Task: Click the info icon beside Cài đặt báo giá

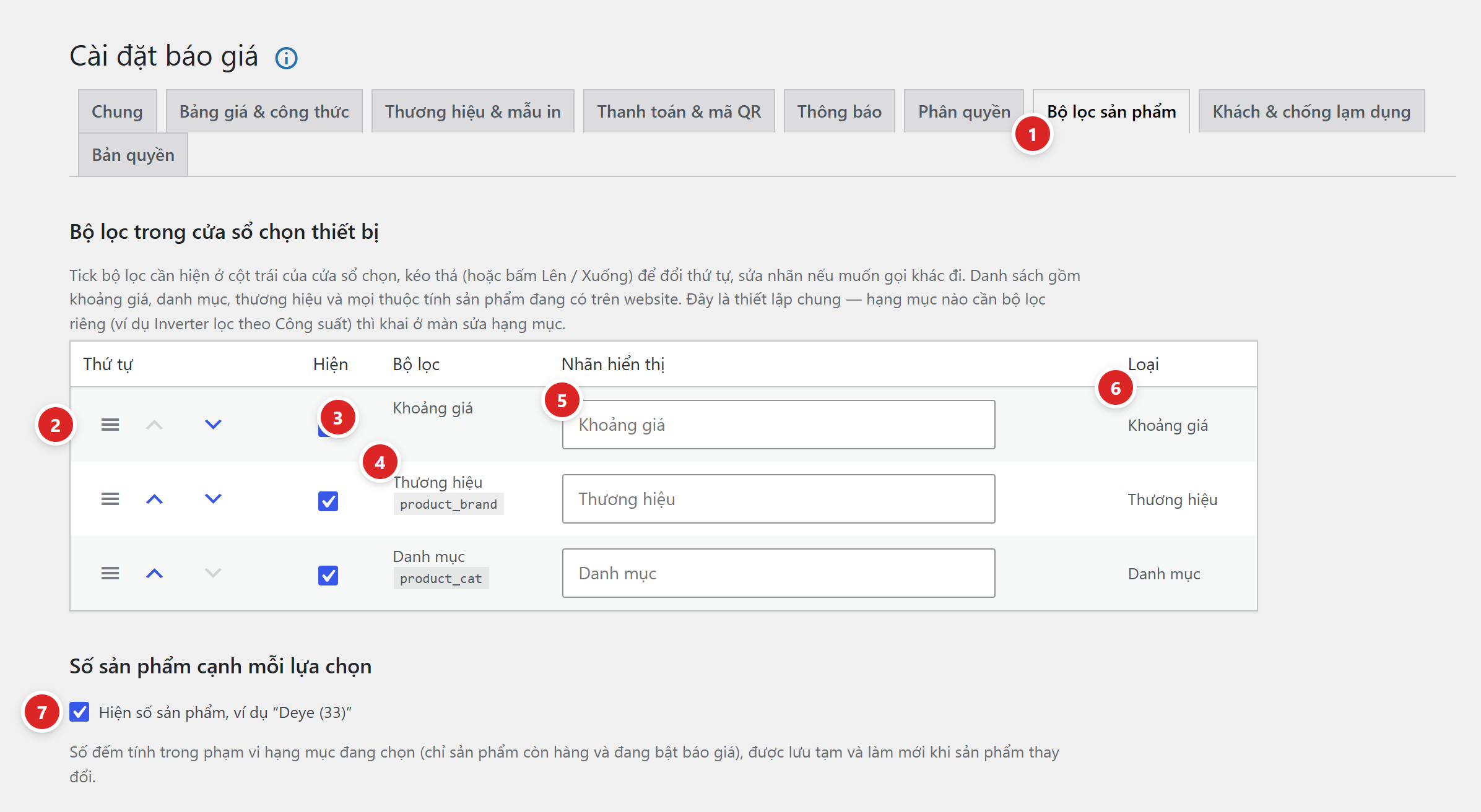Action: click(286, 58)
